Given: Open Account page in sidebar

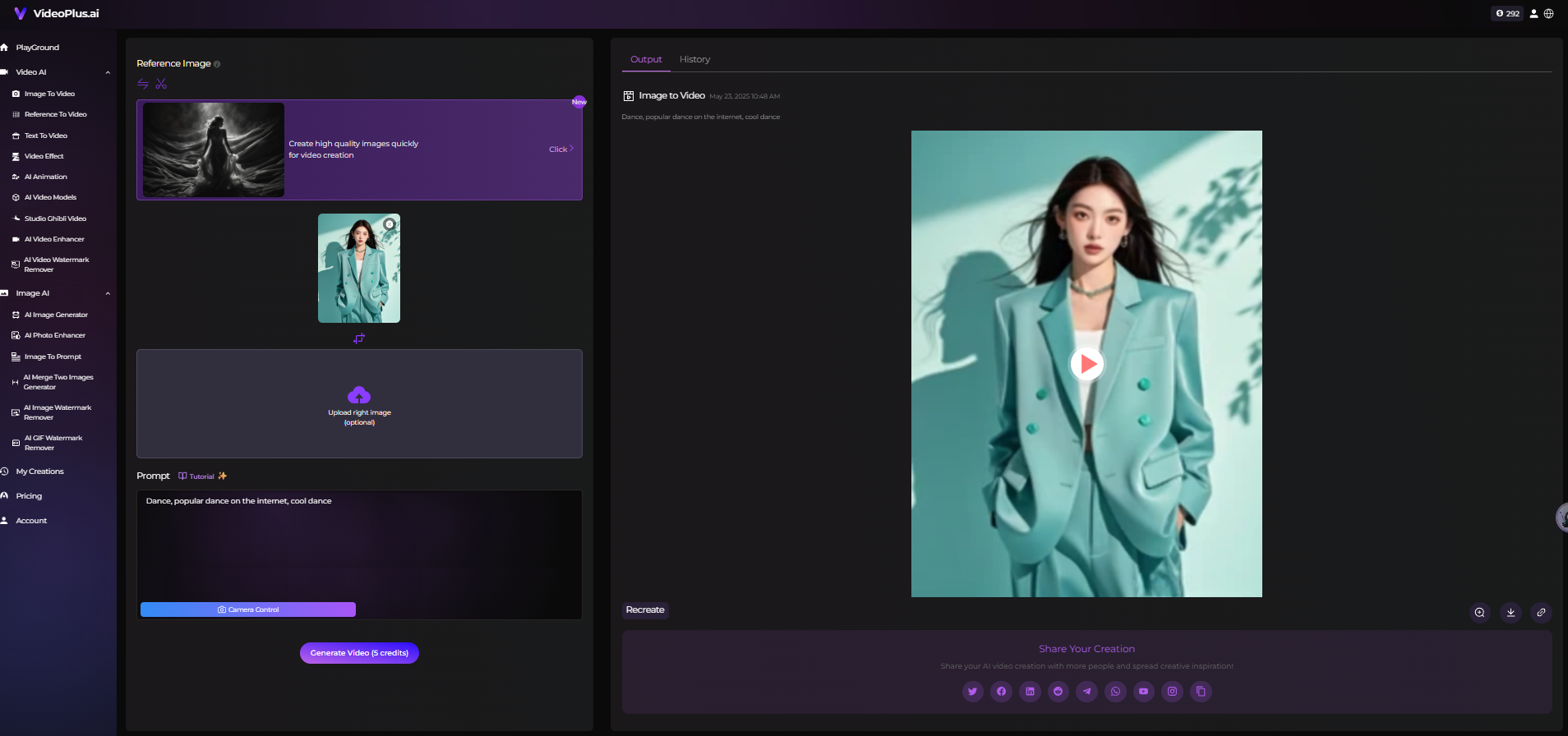Looking at the screenshot, I should (x=31, y=521).
